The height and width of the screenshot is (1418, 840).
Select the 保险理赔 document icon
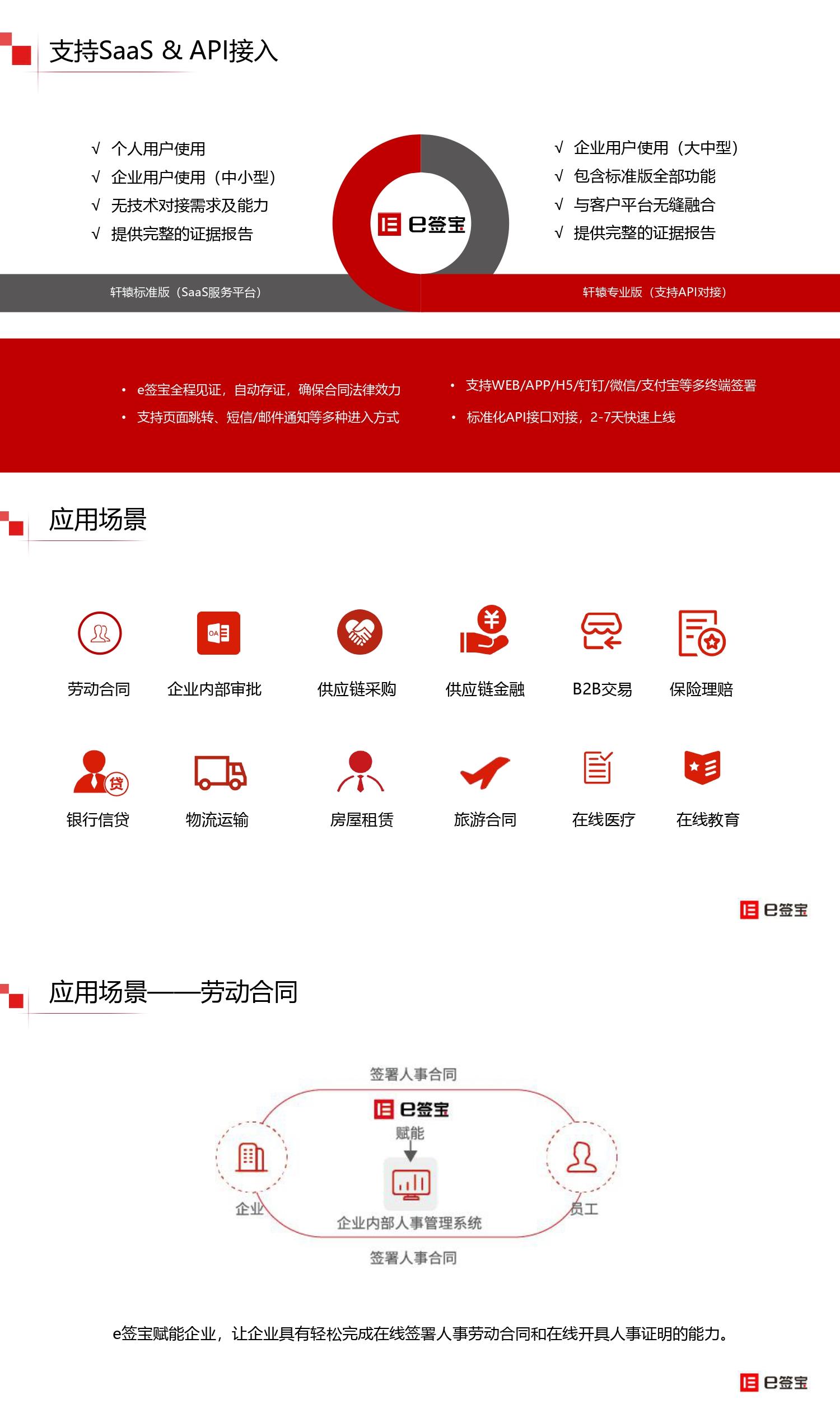702,633
